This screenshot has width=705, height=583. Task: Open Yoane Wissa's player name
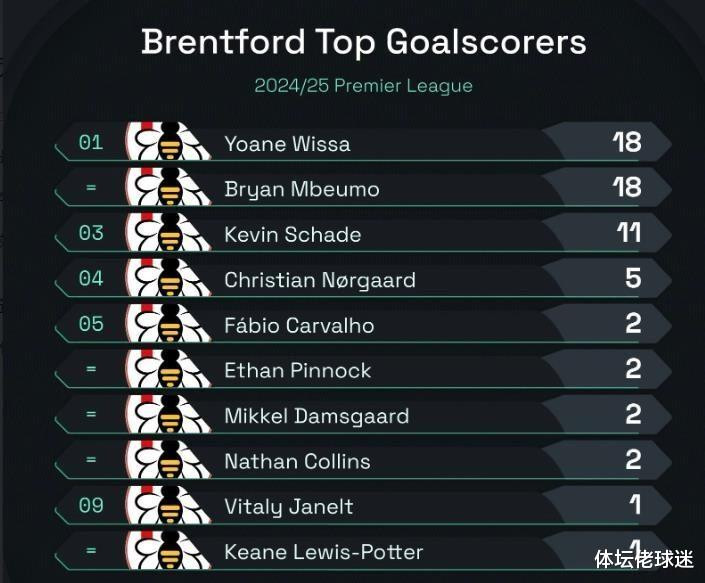click(287, 144)
